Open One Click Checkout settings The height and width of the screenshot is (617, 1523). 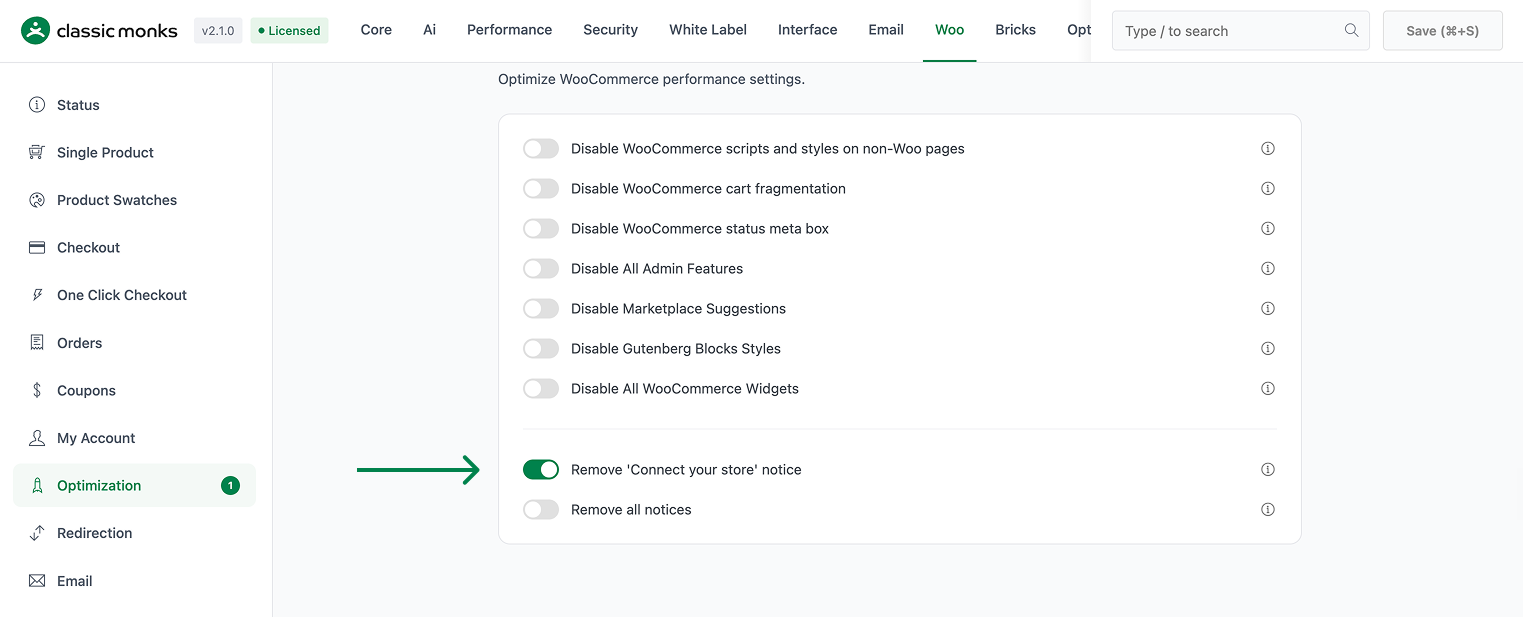coord(134,295)
